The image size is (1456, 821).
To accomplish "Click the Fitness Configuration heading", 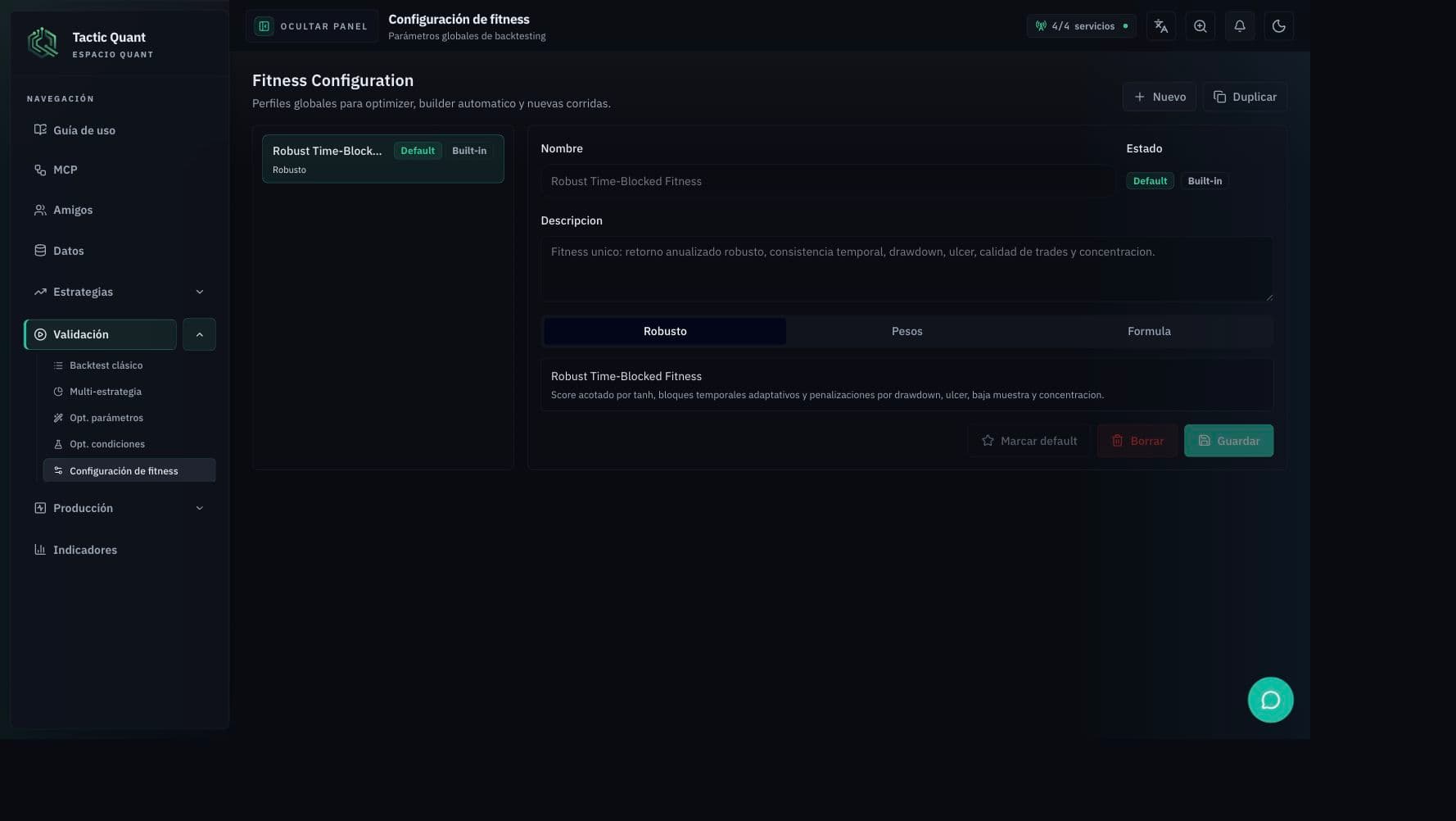I will [332, 80].
